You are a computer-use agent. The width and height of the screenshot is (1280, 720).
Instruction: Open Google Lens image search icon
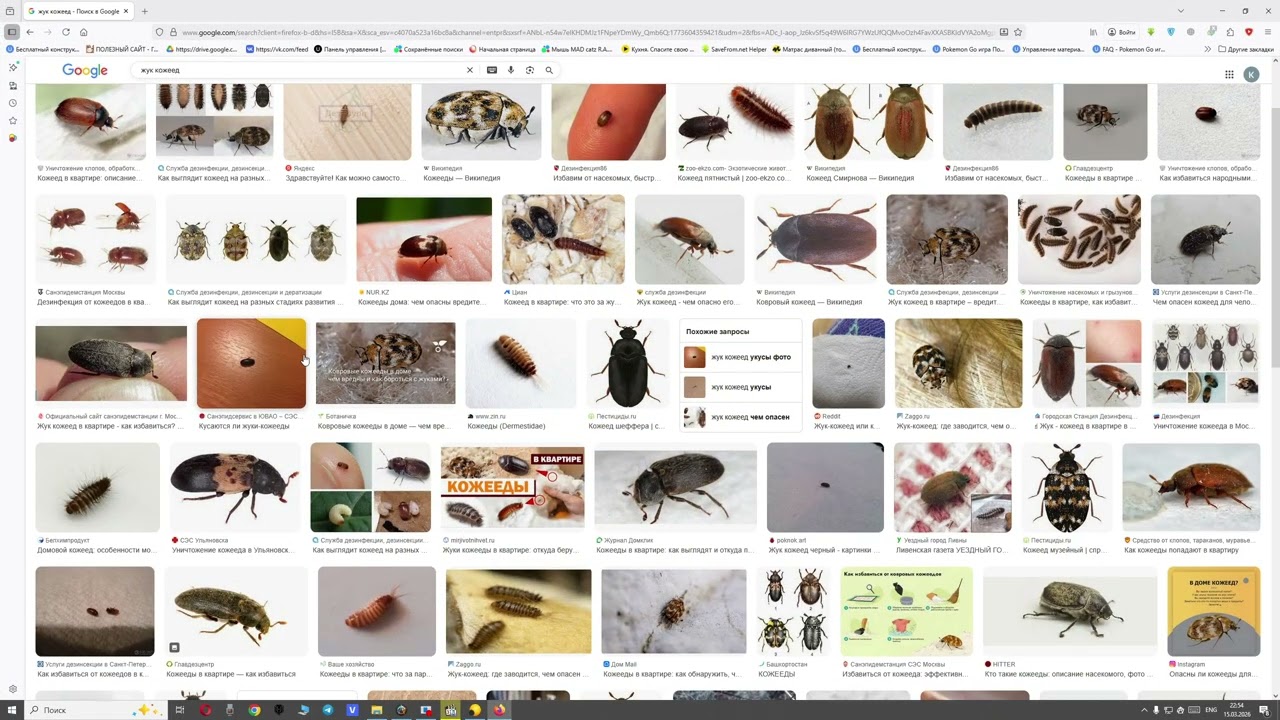point(530,70)
